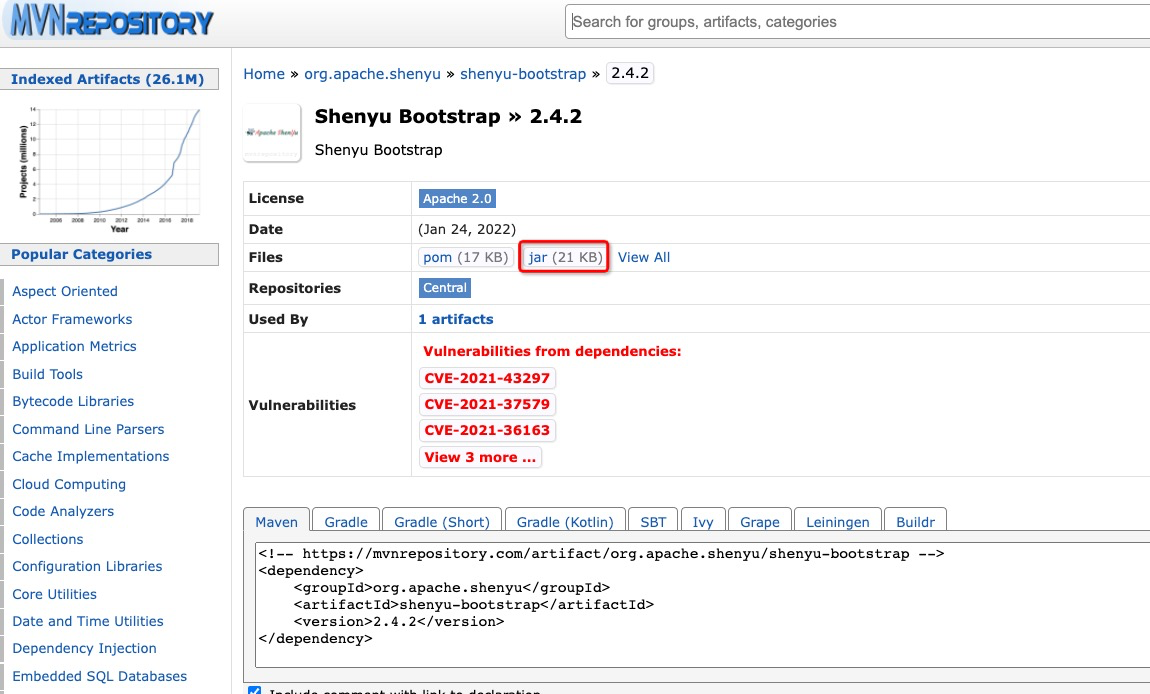Open the Bytecode Libraries category
The image size is (1150, 694).
click(73, 401)
